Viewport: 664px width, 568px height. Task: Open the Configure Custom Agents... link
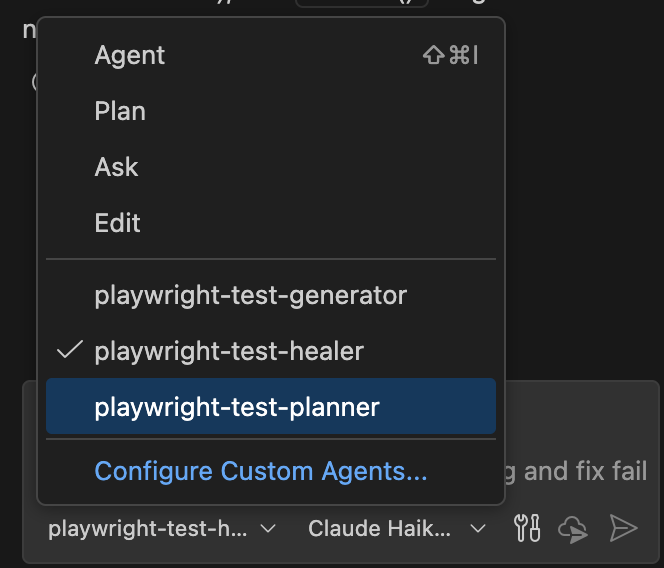tap(260, 471)
